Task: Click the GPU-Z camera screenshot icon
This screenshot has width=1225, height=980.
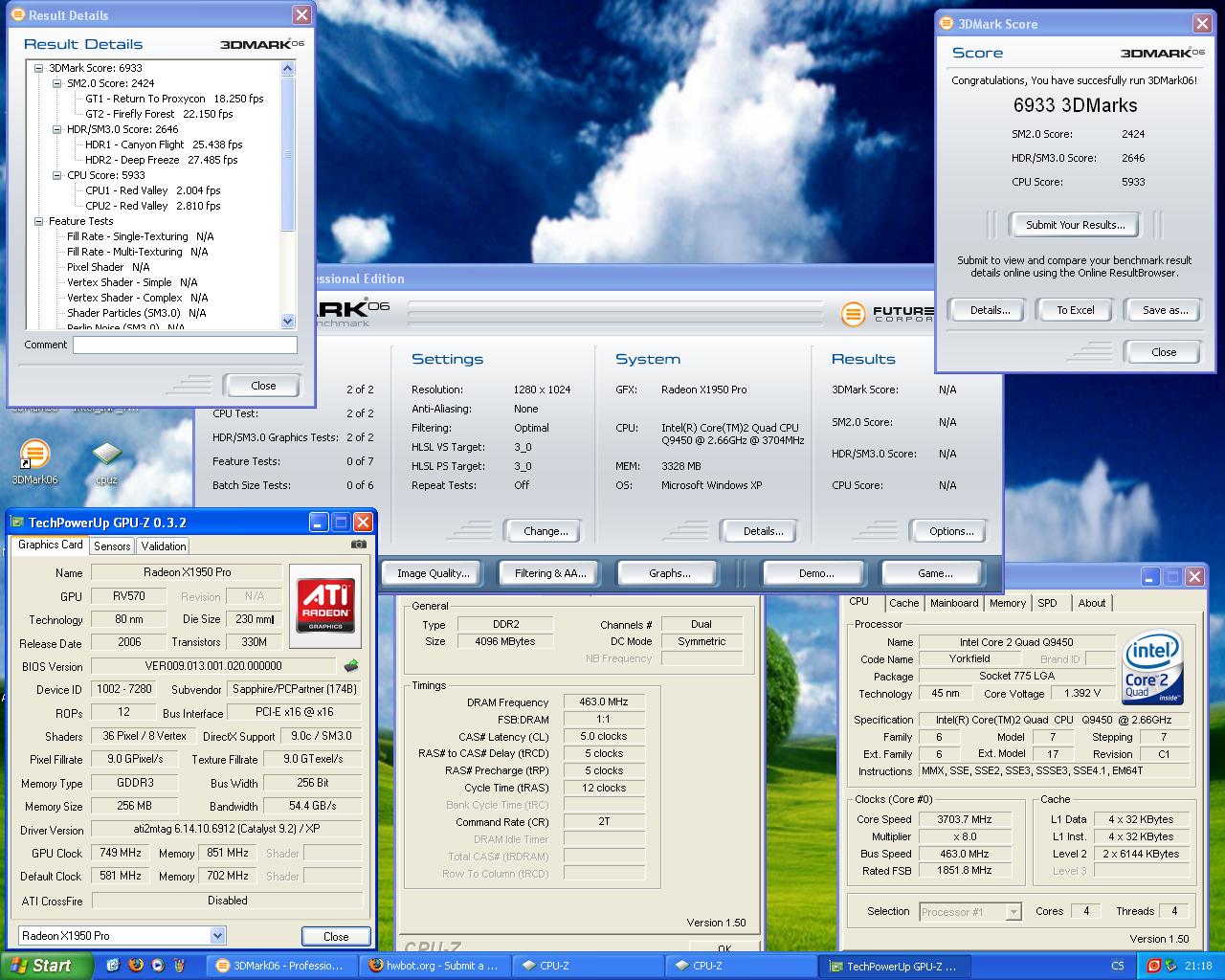Action: (359, 544)
